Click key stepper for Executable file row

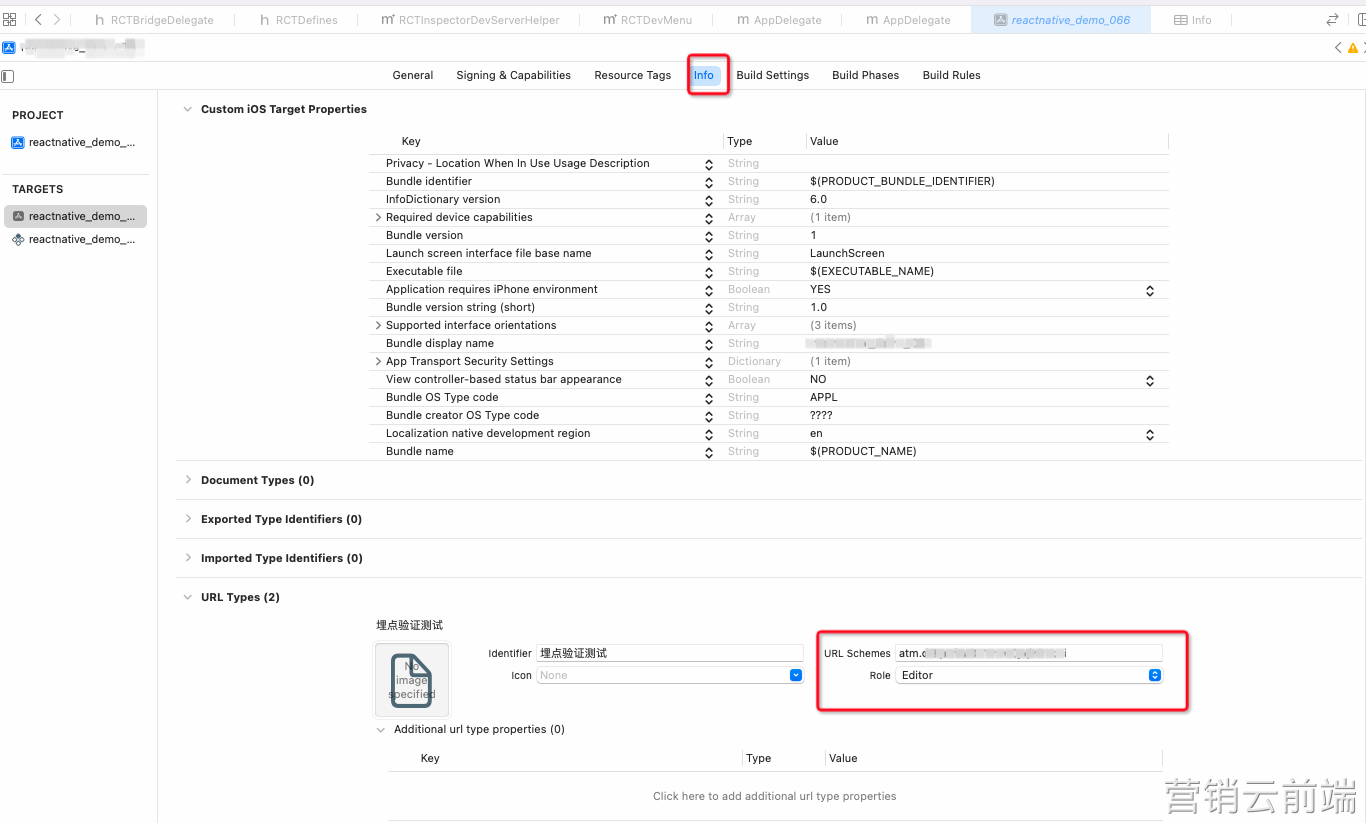[x=708, y=272]
